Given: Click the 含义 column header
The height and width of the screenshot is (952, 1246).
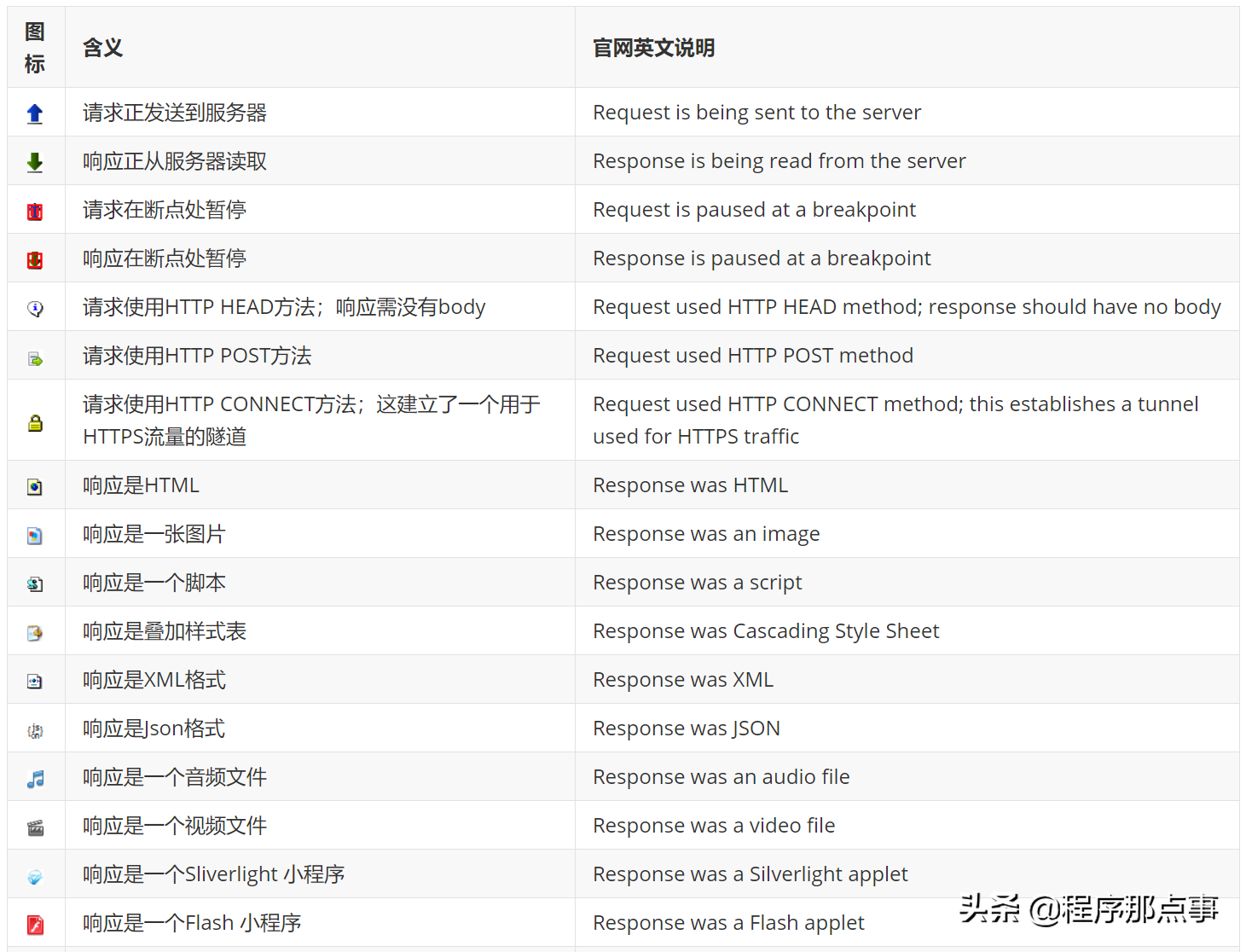Looking at the screenshot, I should [101, 48].
